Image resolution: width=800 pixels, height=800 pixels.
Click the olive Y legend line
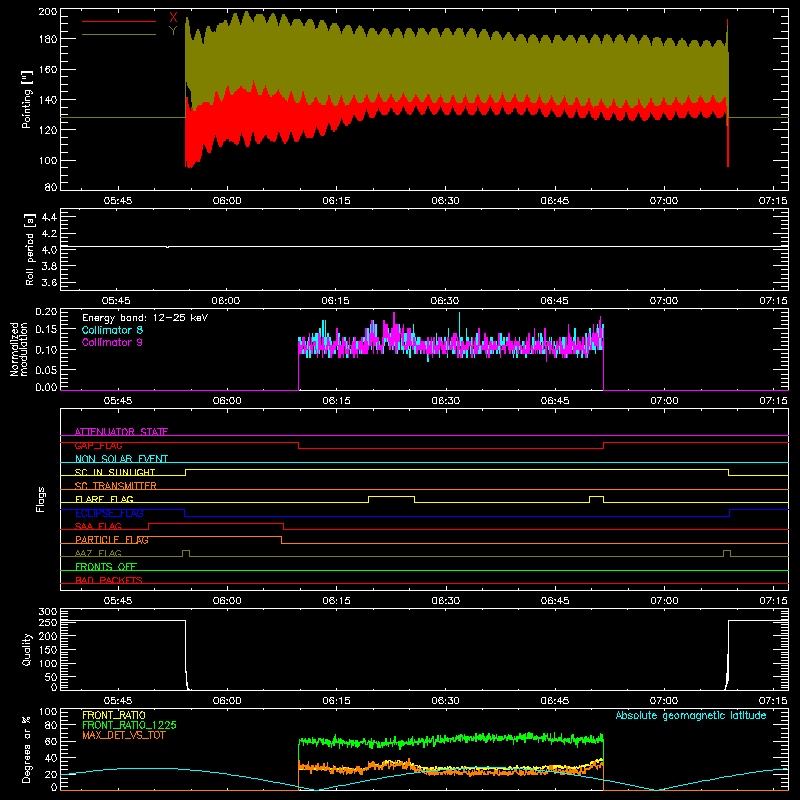click(119, 35)
